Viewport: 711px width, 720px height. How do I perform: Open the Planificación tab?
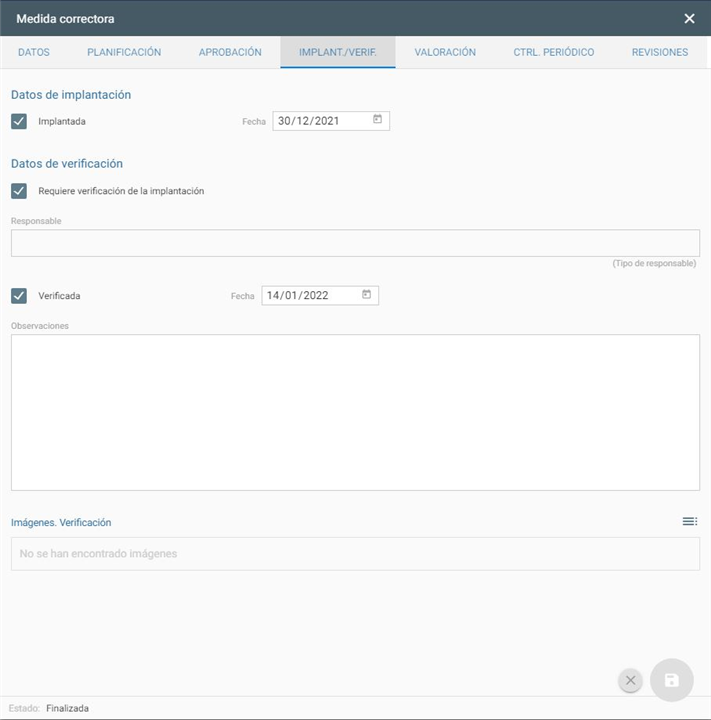[124, 52]
